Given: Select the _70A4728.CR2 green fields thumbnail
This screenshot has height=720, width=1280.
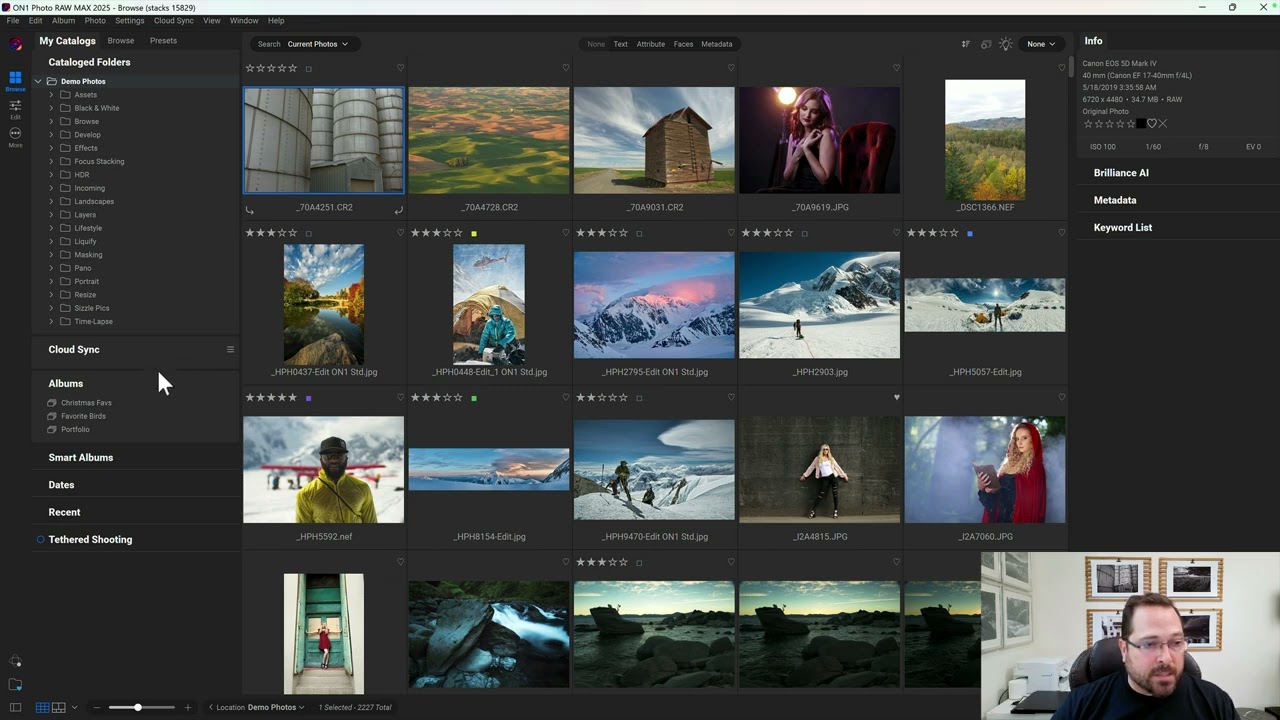Looking at the screenshot, I should click(x=489, y=140).
